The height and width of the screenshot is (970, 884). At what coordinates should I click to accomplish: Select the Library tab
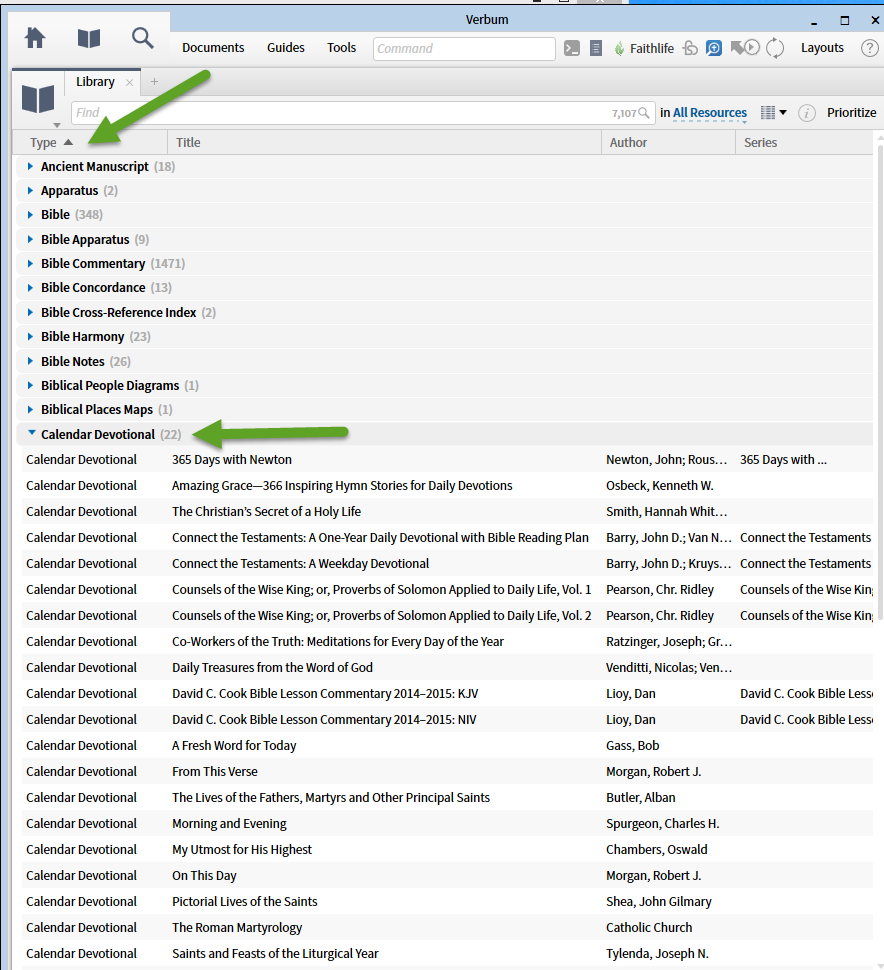pos(95,82)
